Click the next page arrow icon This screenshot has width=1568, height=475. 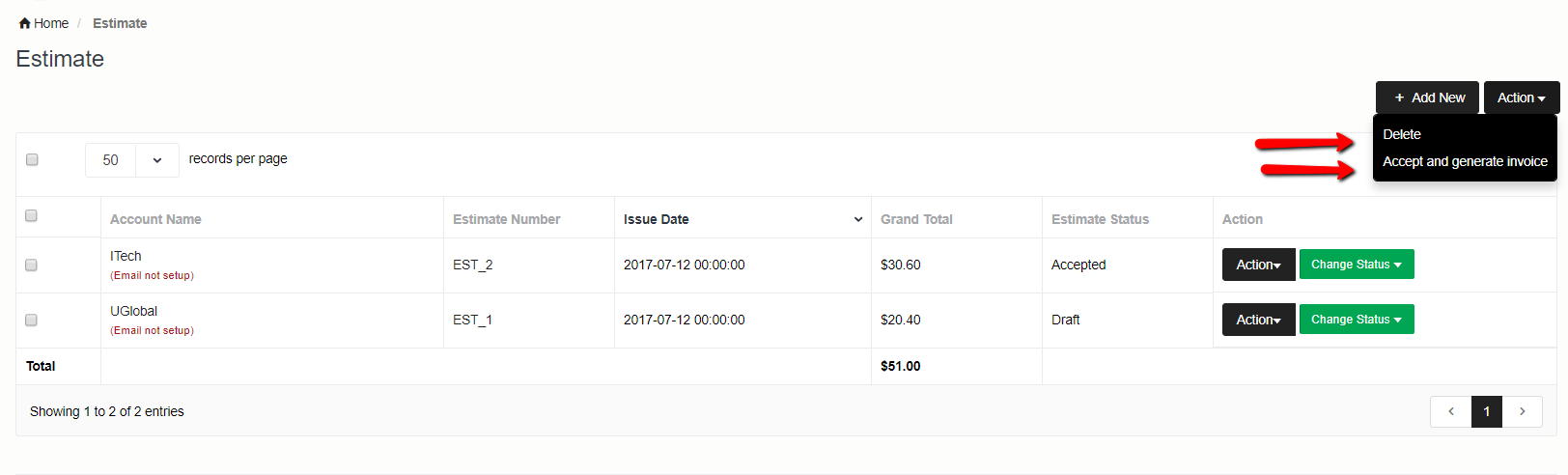[x=1522, y=411]
